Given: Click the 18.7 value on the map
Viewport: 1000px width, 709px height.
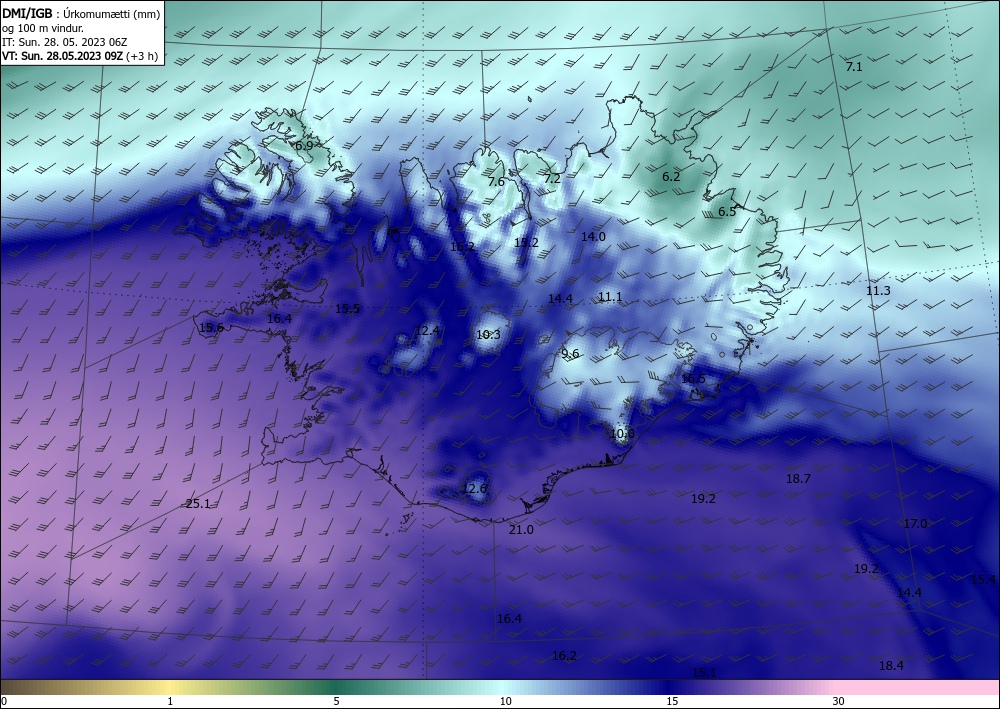Looking at the screenshot, I should (798, 478).
